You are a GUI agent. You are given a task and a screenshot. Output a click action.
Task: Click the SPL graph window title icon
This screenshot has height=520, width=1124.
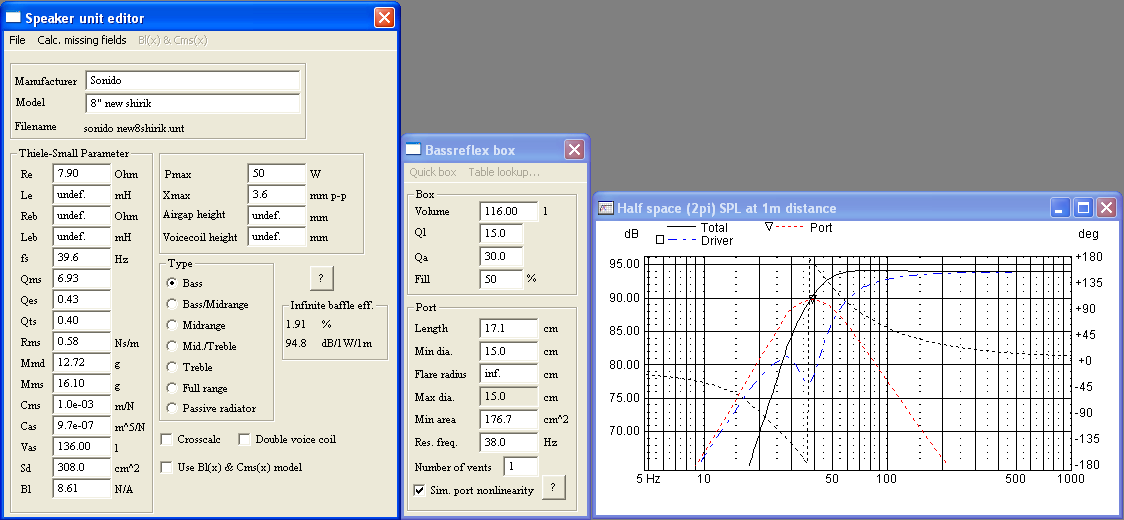coord(606,209)
